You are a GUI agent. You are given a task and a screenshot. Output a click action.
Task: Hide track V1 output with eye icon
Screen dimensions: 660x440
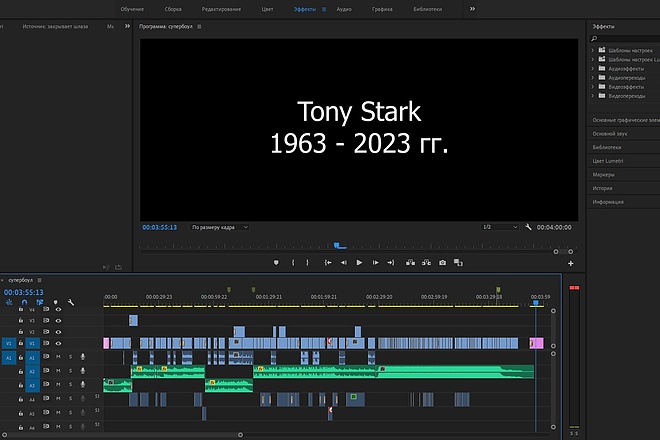point(58,343)
